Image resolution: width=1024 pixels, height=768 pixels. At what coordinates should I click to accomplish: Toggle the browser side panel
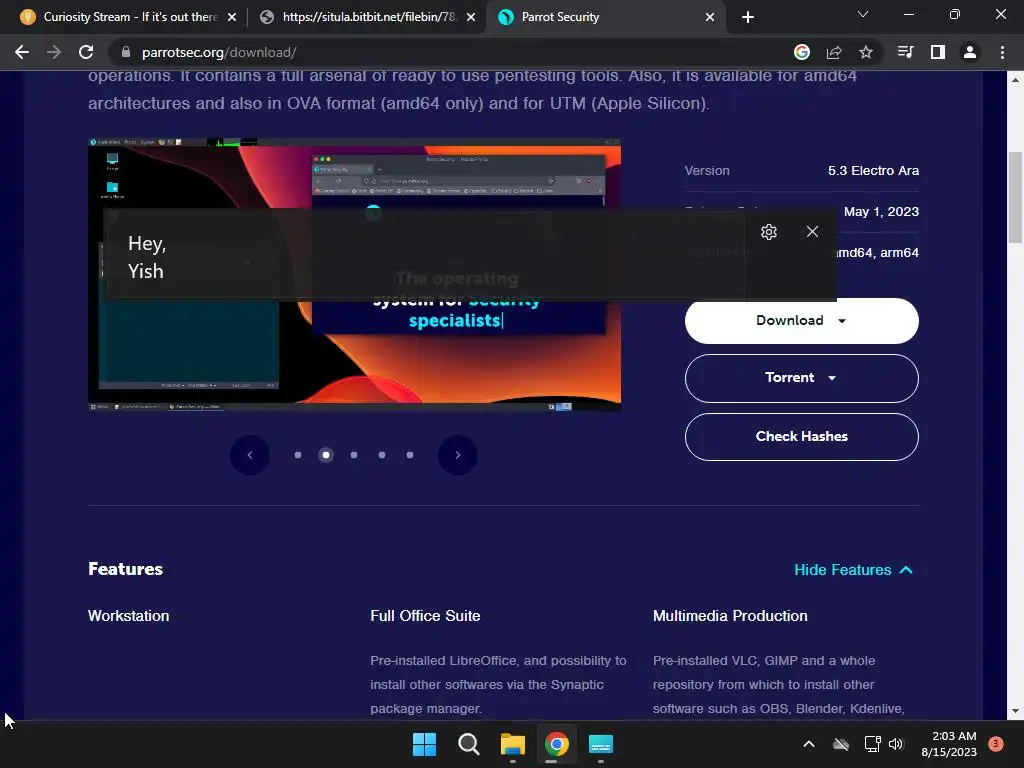(x=938, y=52)
